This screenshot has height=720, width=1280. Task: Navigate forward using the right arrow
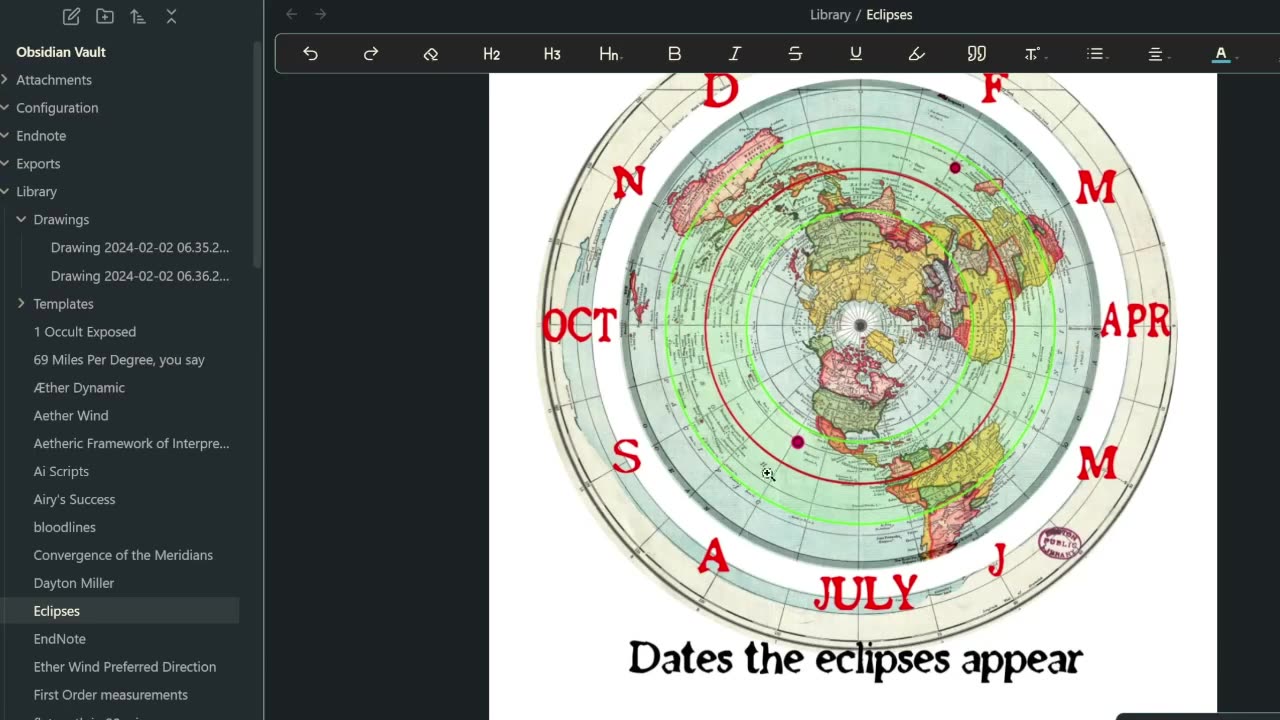coord(321,14)
